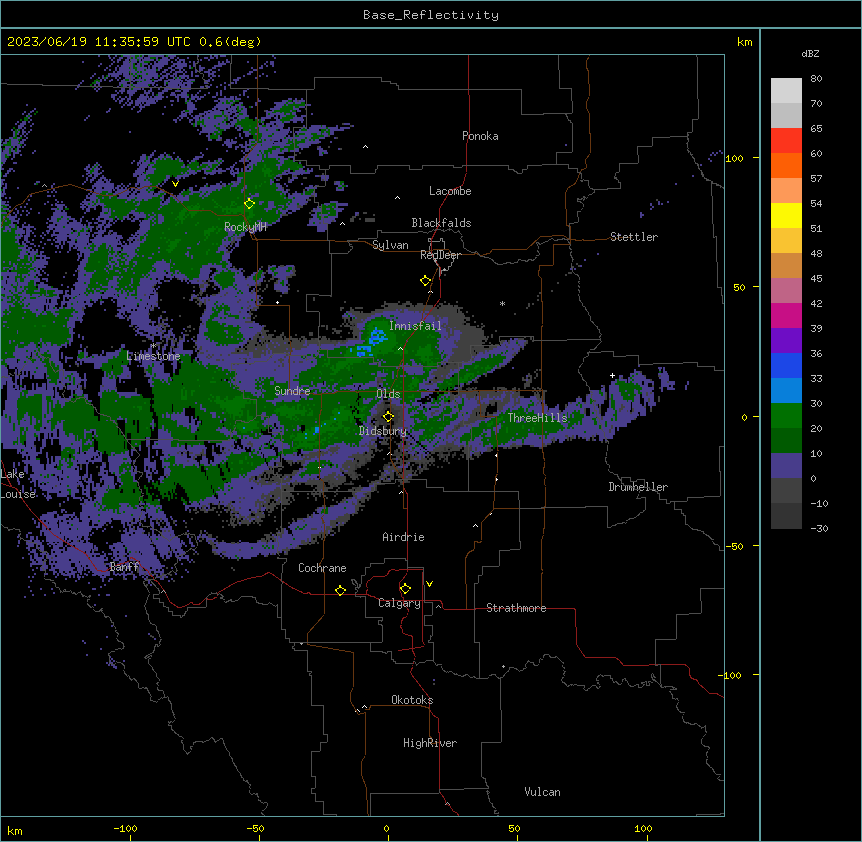Viewport: 862px width, 842px height.
Task: Click the Vulcan label
Action: tap(543, 792)
